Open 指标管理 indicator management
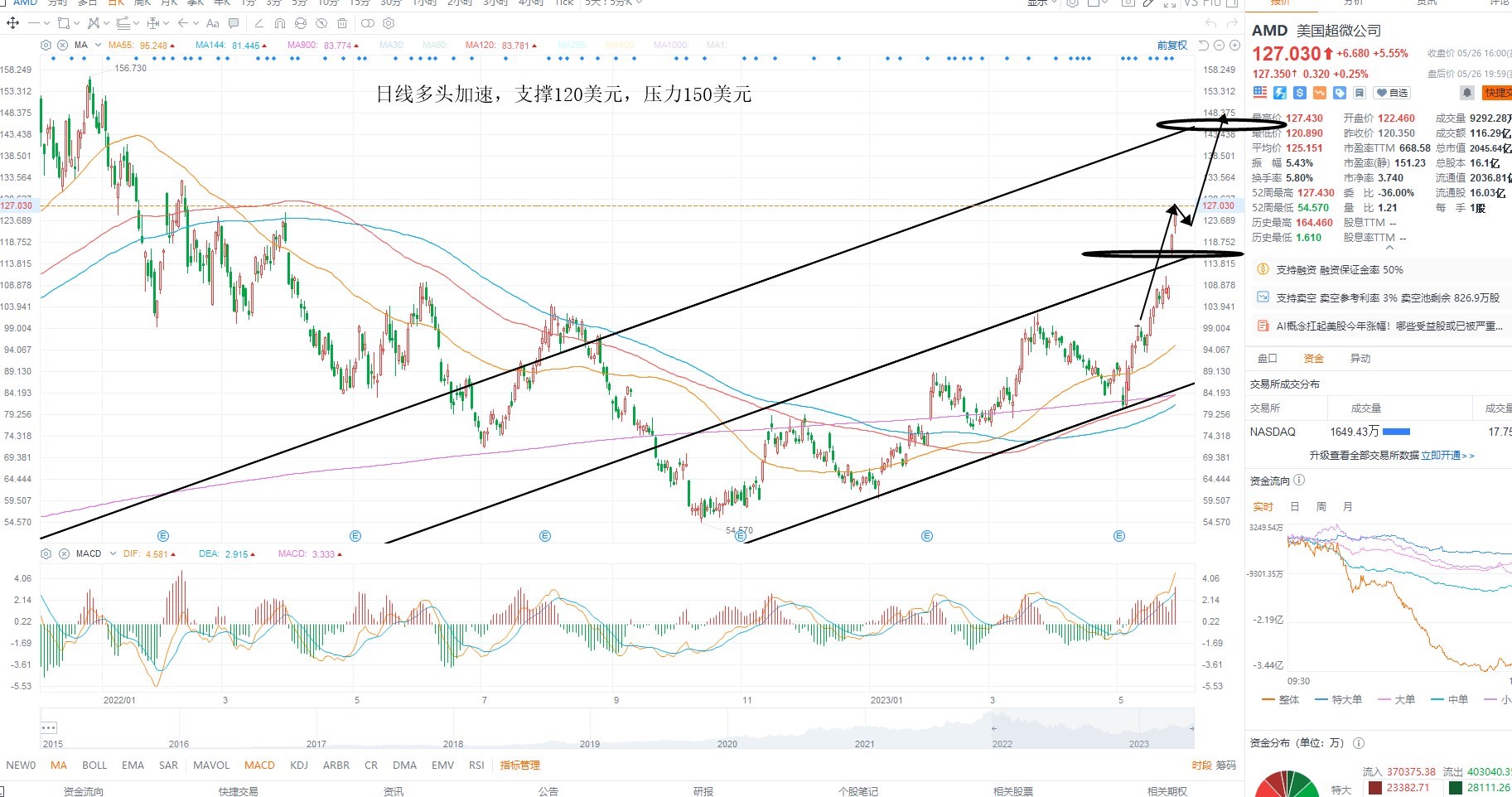The width and height of the screenshot is (1512, 797). coord(520,766)
